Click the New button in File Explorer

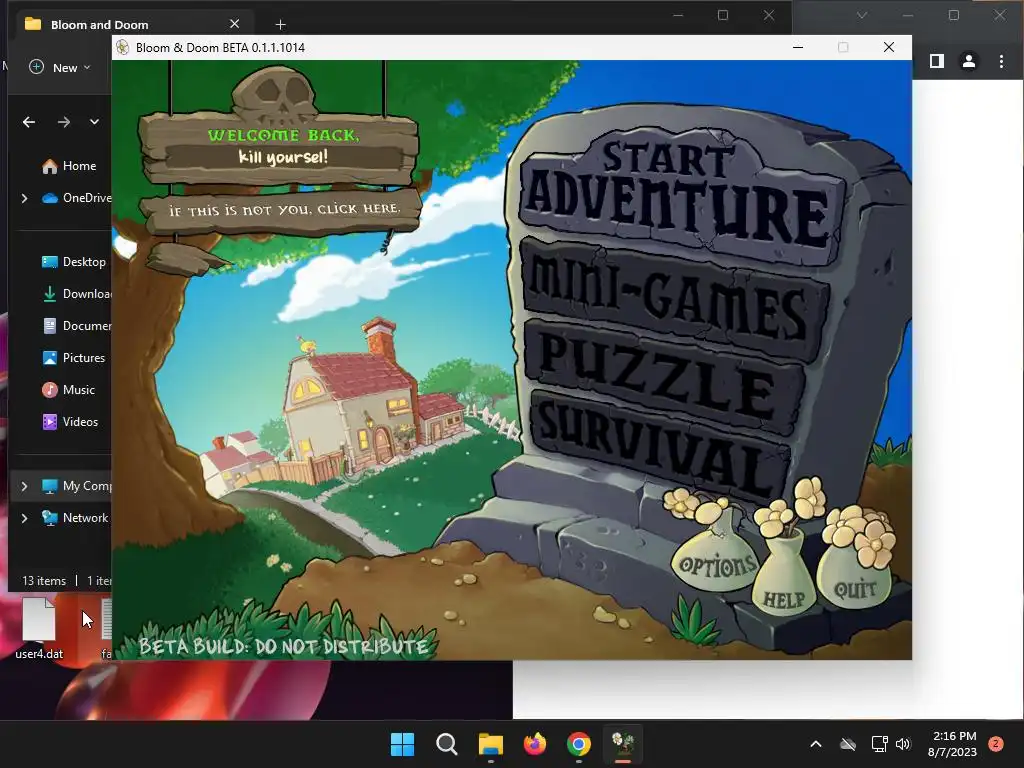(x=60, y=67)
